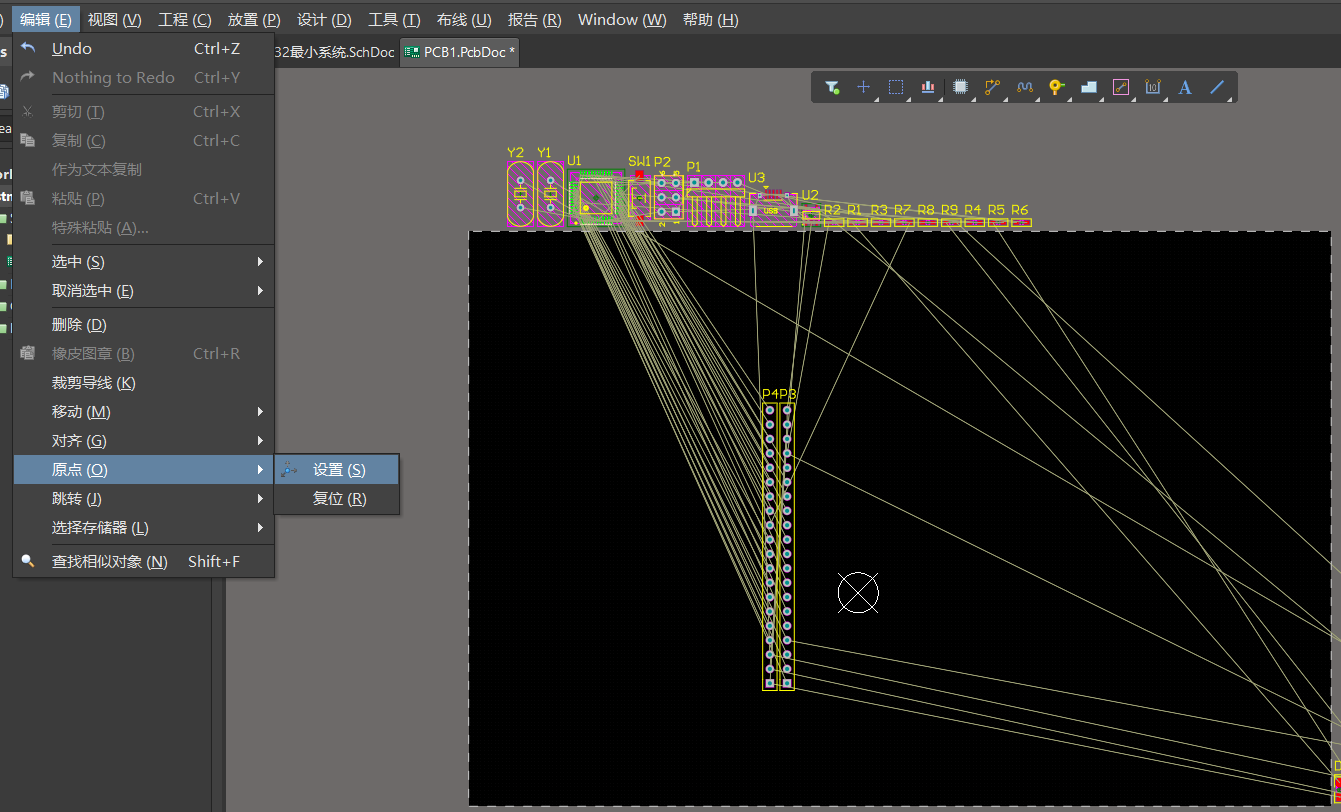The width and height of the screenshot is (1341, 812).
Task: Select the place component chip icon
Action: click(x=961, y=88)
